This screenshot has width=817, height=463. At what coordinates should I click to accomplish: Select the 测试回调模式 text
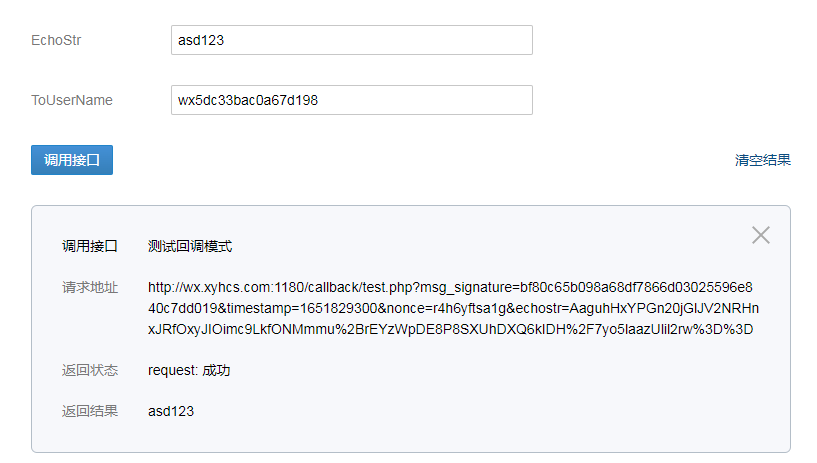(x=190, y=246)
